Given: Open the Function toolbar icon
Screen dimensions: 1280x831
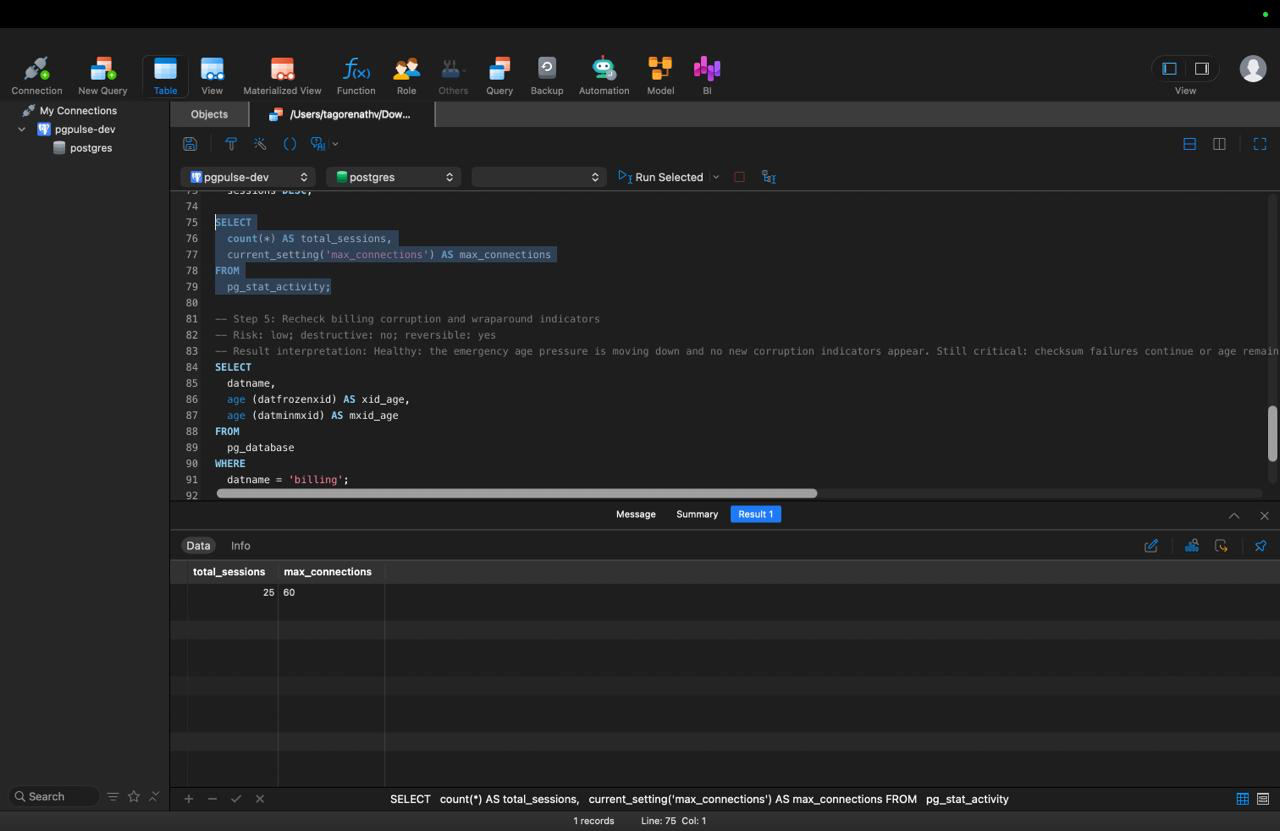Looking at the screenshot, I should (356, 76).
